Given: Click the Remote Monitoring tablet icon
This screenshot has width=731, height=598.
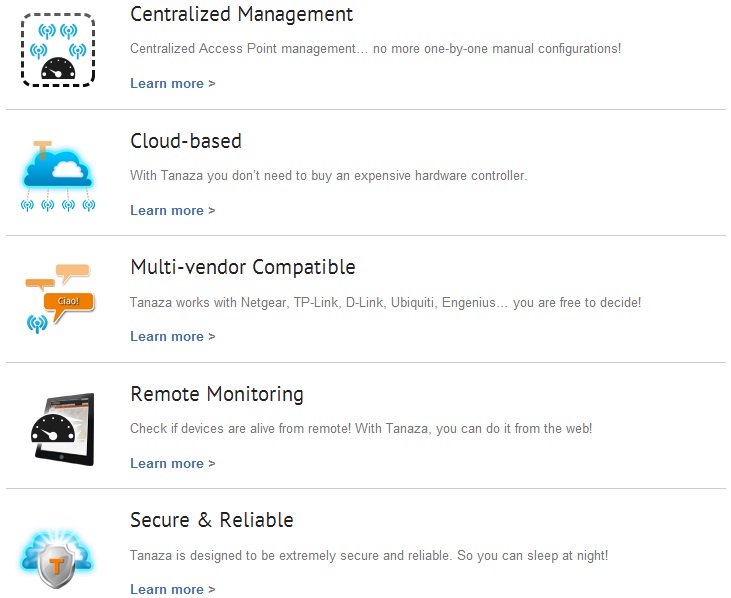Looking at the screenshot, I should (63, 429).
